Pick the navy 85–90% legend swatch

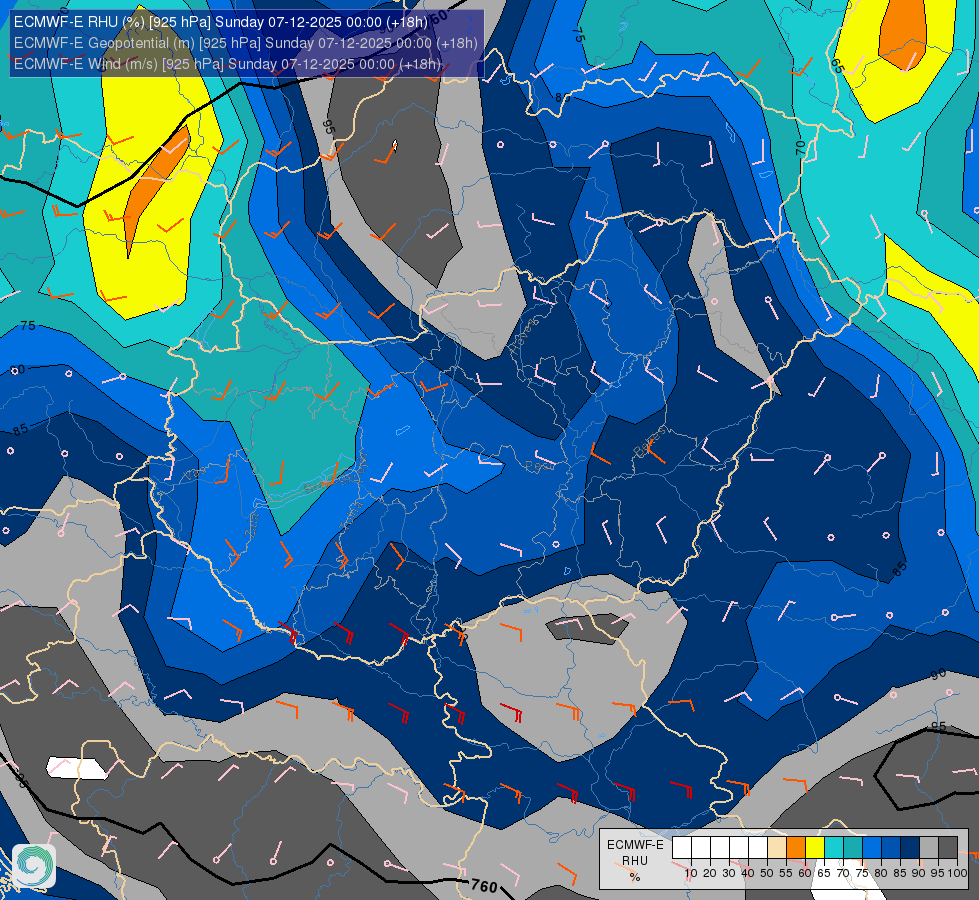coord(910,848)
